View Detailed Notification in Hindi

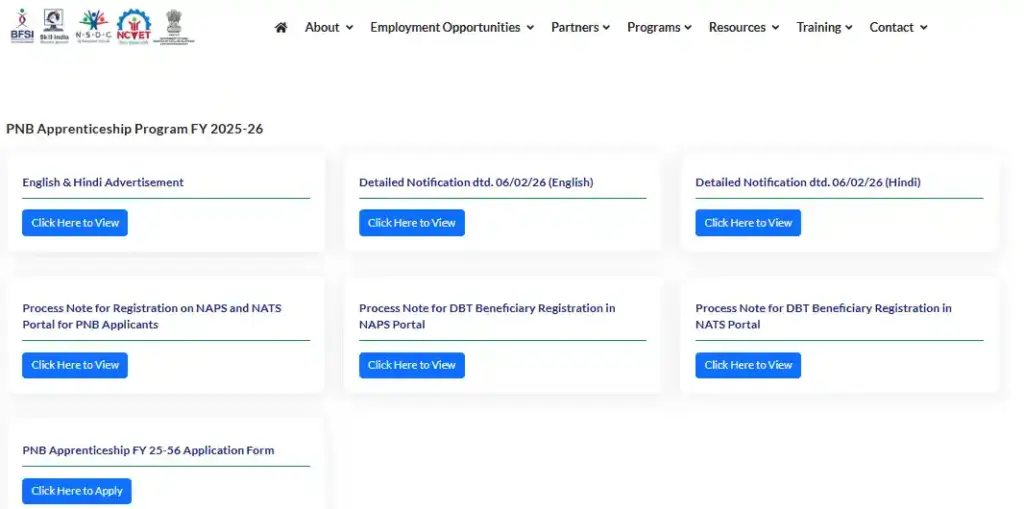tap(748, 223)
